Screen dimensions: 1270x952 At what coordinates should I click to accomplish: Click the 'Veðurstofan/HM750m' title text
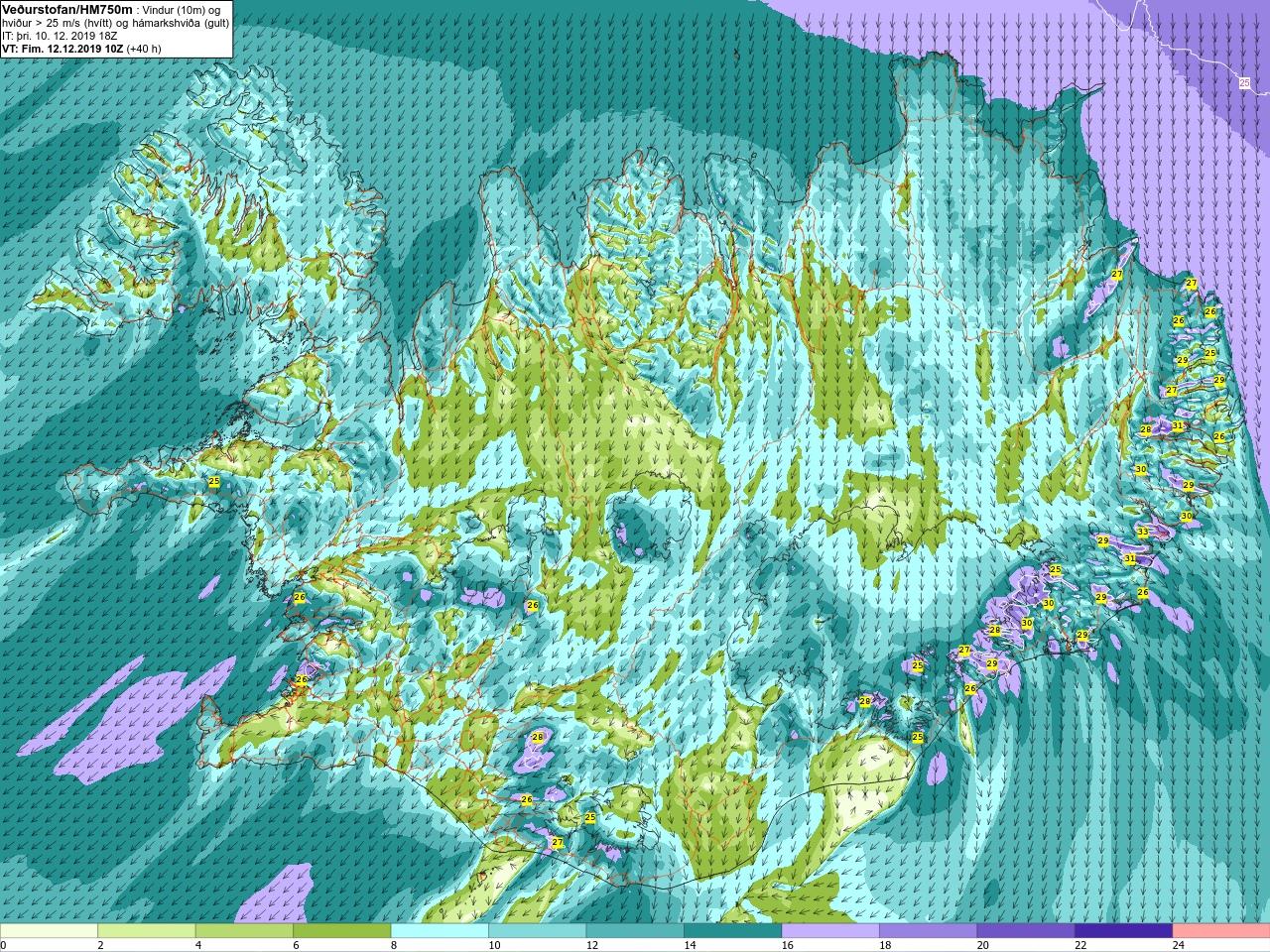coord(67,9)
